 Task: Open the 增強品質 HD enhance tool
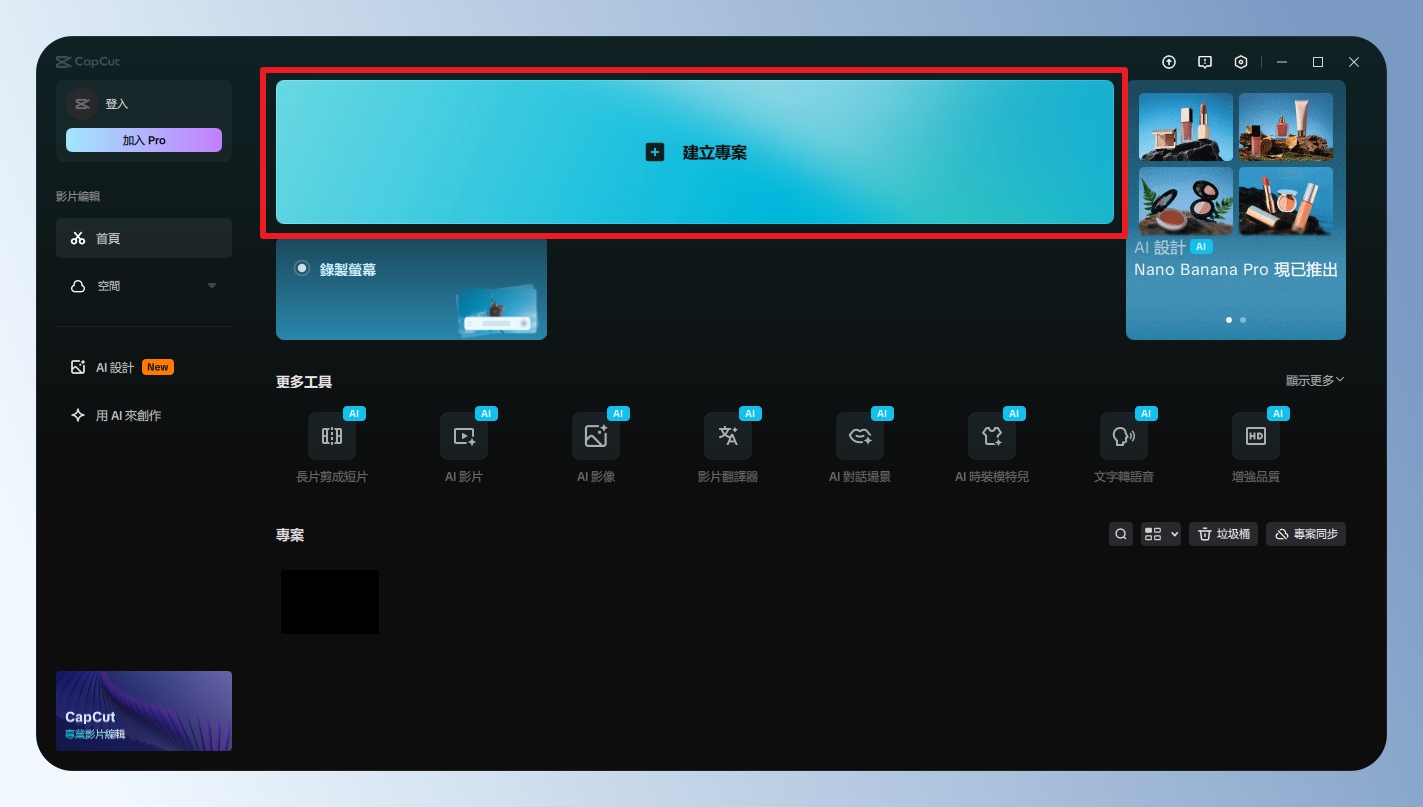coord(1256,436)
